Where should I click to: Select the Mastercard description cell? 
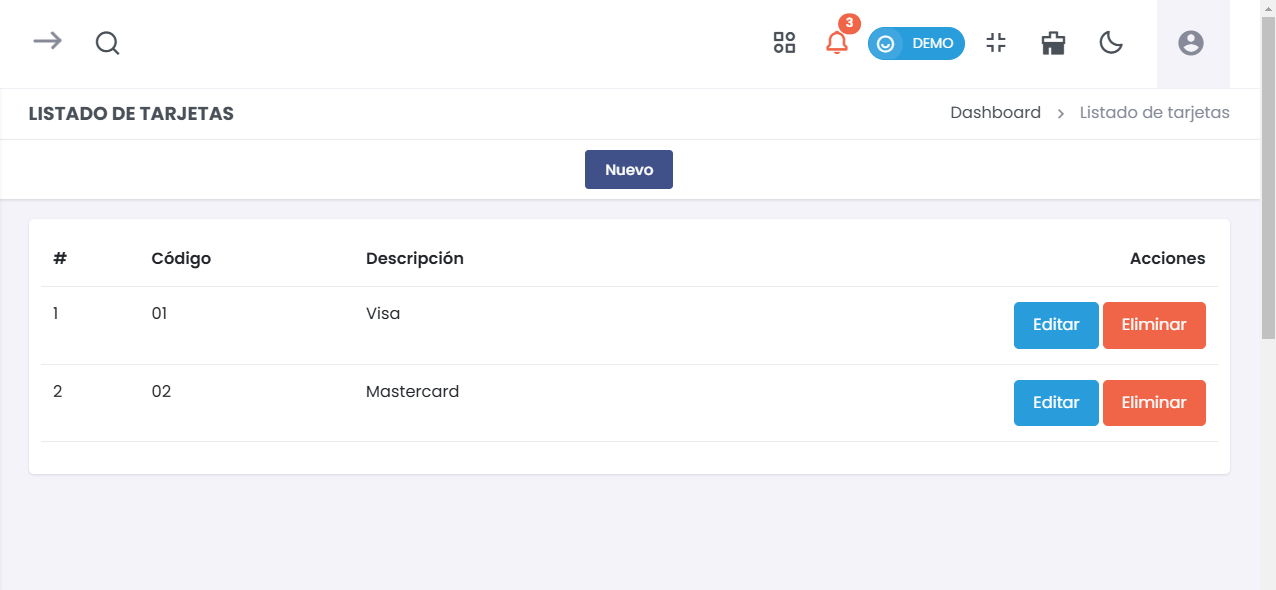click(x=412, y=392)
